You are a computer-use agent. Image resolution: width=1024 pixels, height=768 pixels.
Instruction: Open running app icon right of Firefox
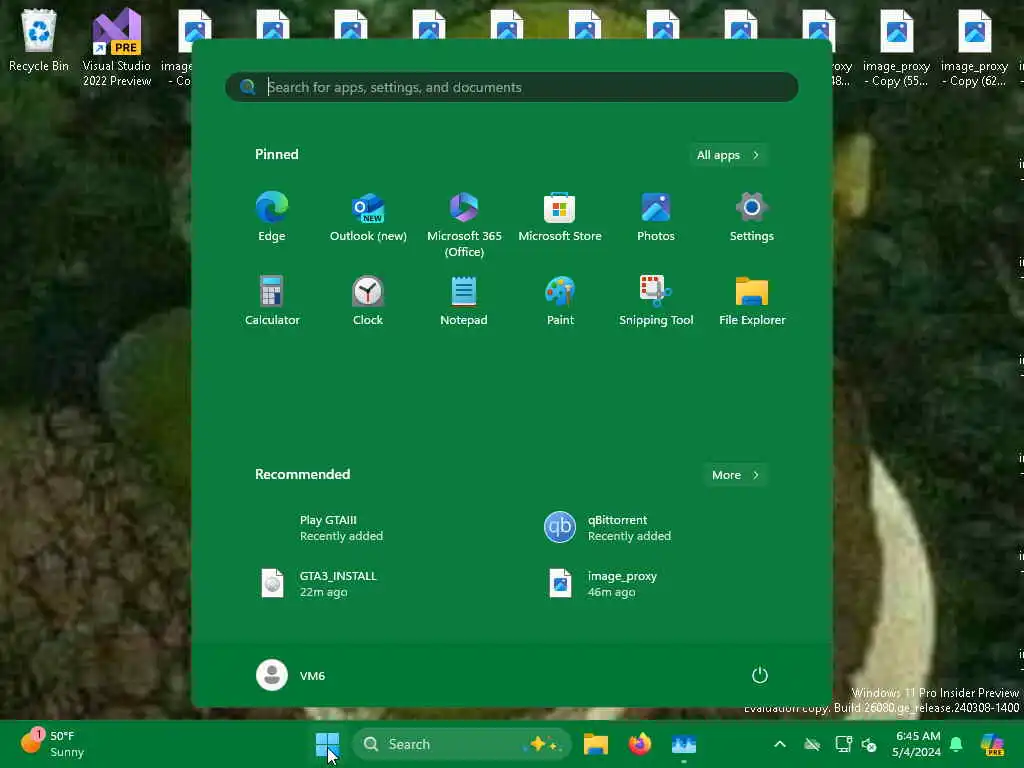(684, 744)
